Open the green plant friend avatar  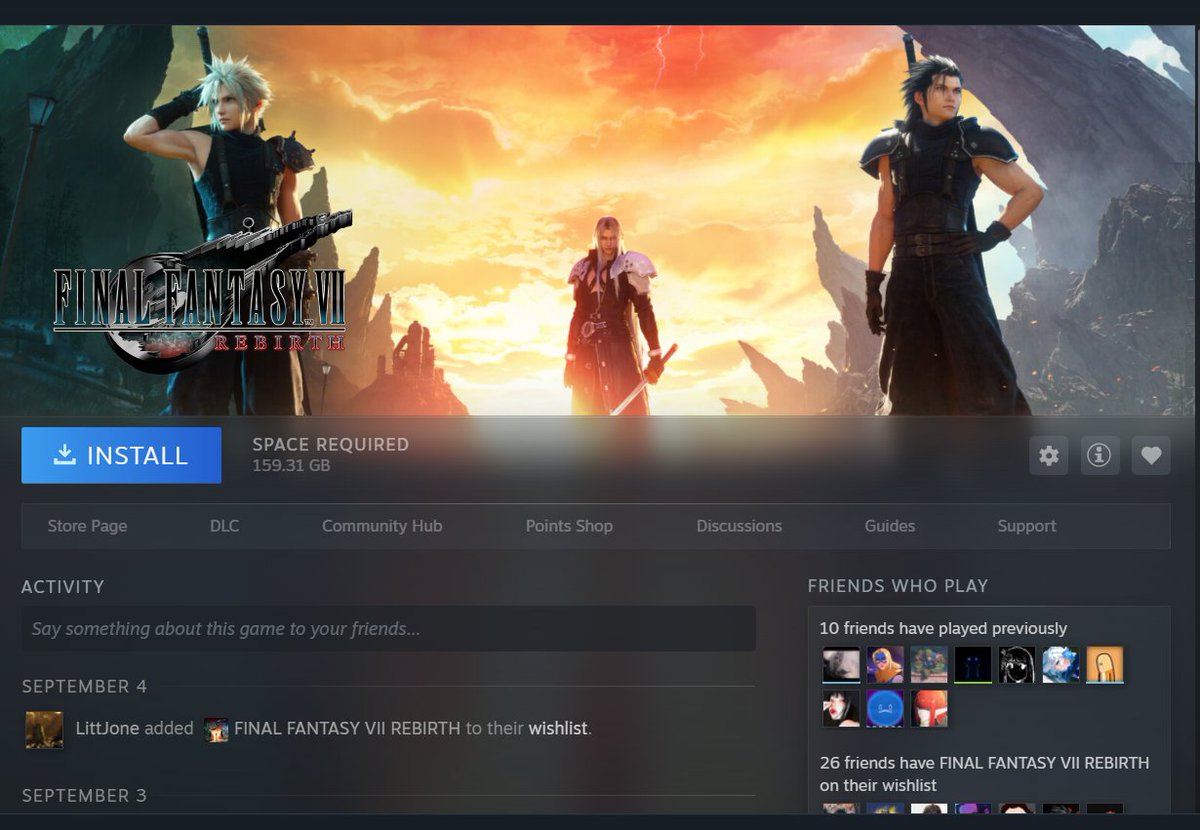[x=929, y=664]
